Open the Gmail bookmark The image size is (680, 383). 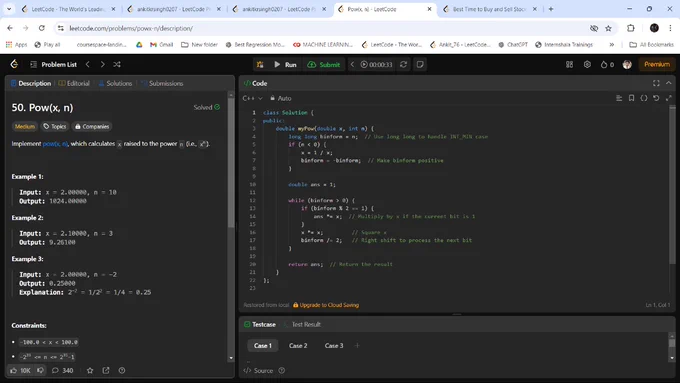pyautogui.click(x=161, y=45)
